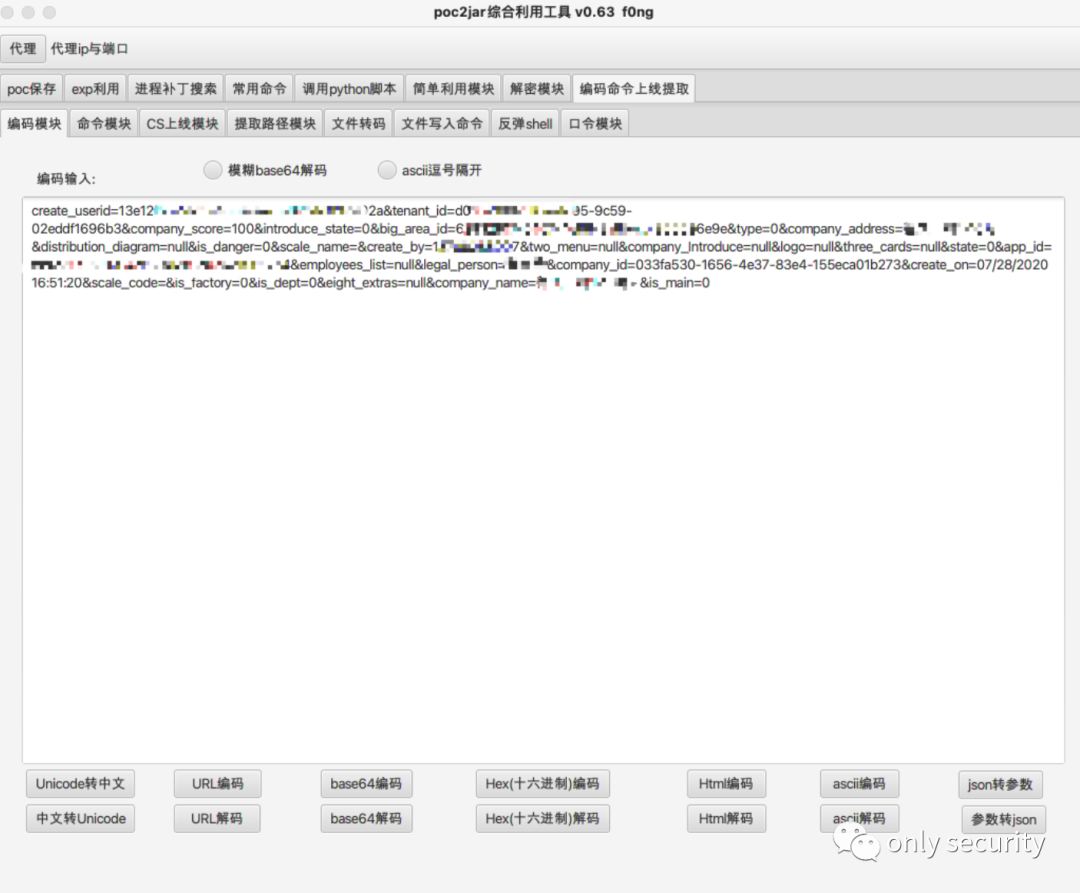
Task: Click the is_main=0 text in the input
Action: (x=679, y=283)
